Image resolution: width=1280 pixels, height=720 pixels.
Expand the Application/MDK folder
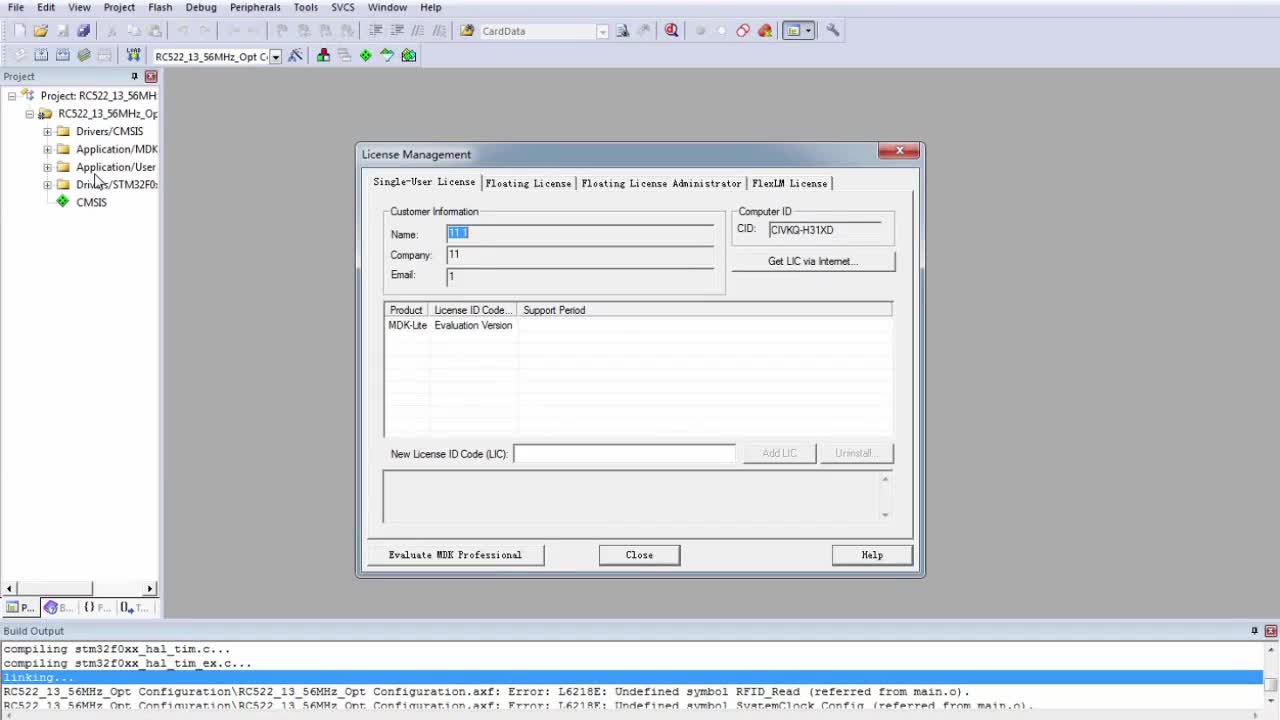pyautogui.click(x=47, y=150)
